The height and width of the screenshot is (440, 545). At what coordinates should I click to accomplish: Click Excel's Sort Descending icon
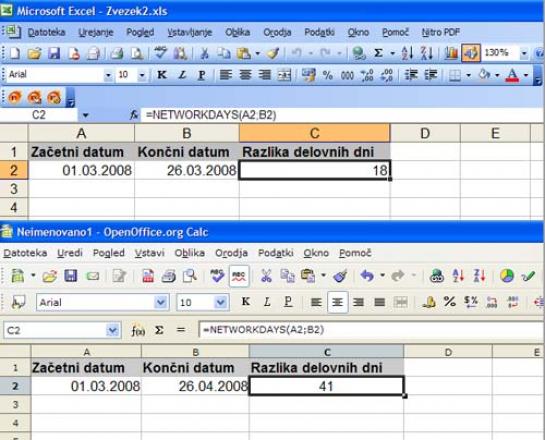pyautogui.click(x=426, y=53)
